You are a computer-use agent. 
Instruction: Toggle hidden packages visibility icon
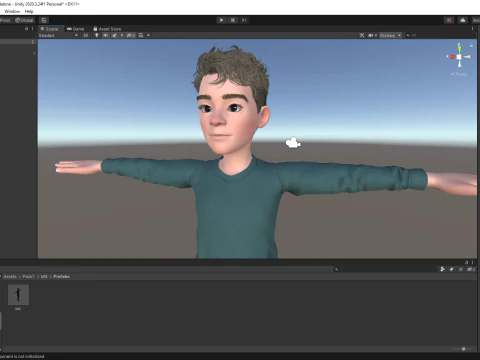tap(471, 269)
